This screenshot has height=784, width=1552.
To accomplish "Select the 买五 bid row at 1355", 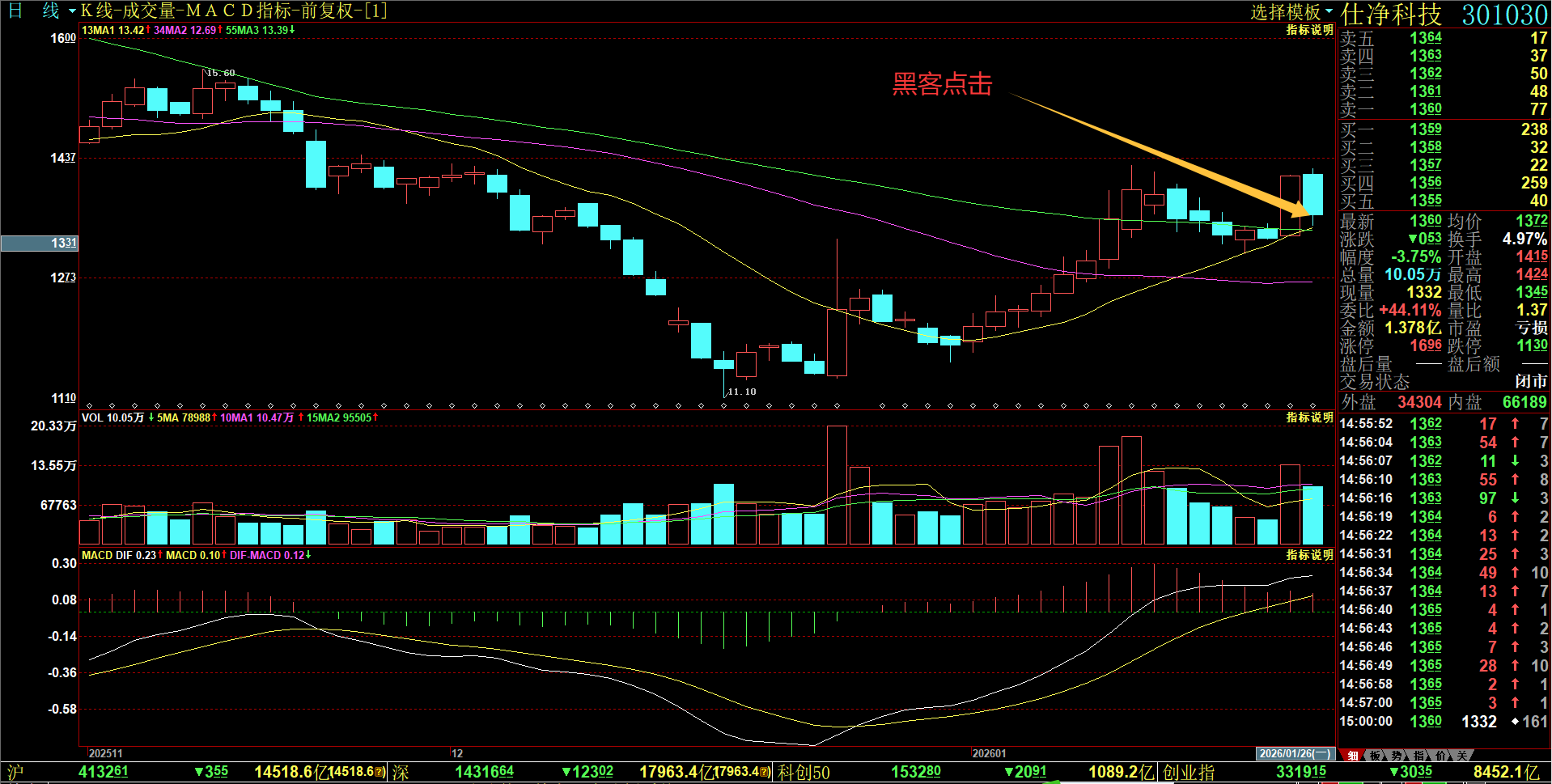I will [x=1444, y=201].
